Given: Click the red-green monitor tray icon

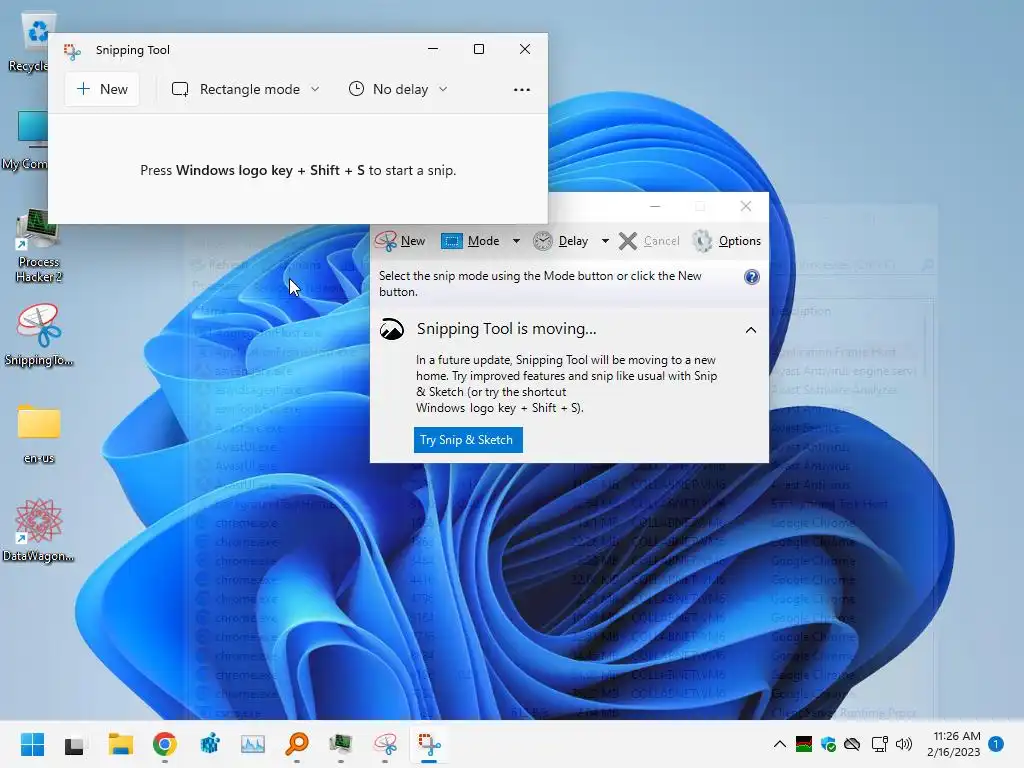Looking at the screenshot, I should click(x=804, y=744).
